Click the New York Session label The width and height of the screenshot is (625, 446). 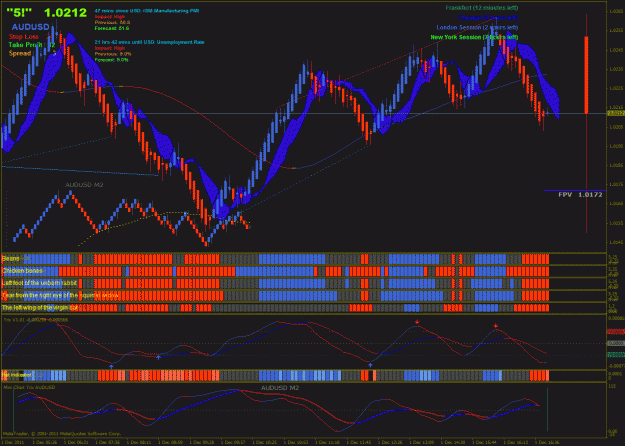pyautogui.click(x=474, y=37)
